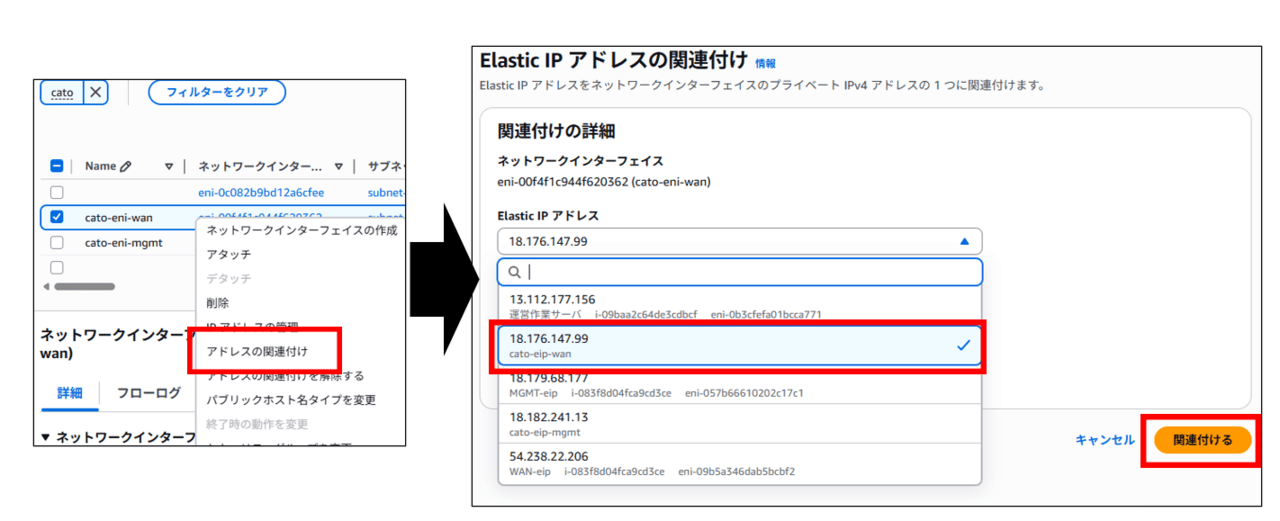
Task: Check the cato-eni-mgmt row checkbox
Action: (x=57, y=242)
